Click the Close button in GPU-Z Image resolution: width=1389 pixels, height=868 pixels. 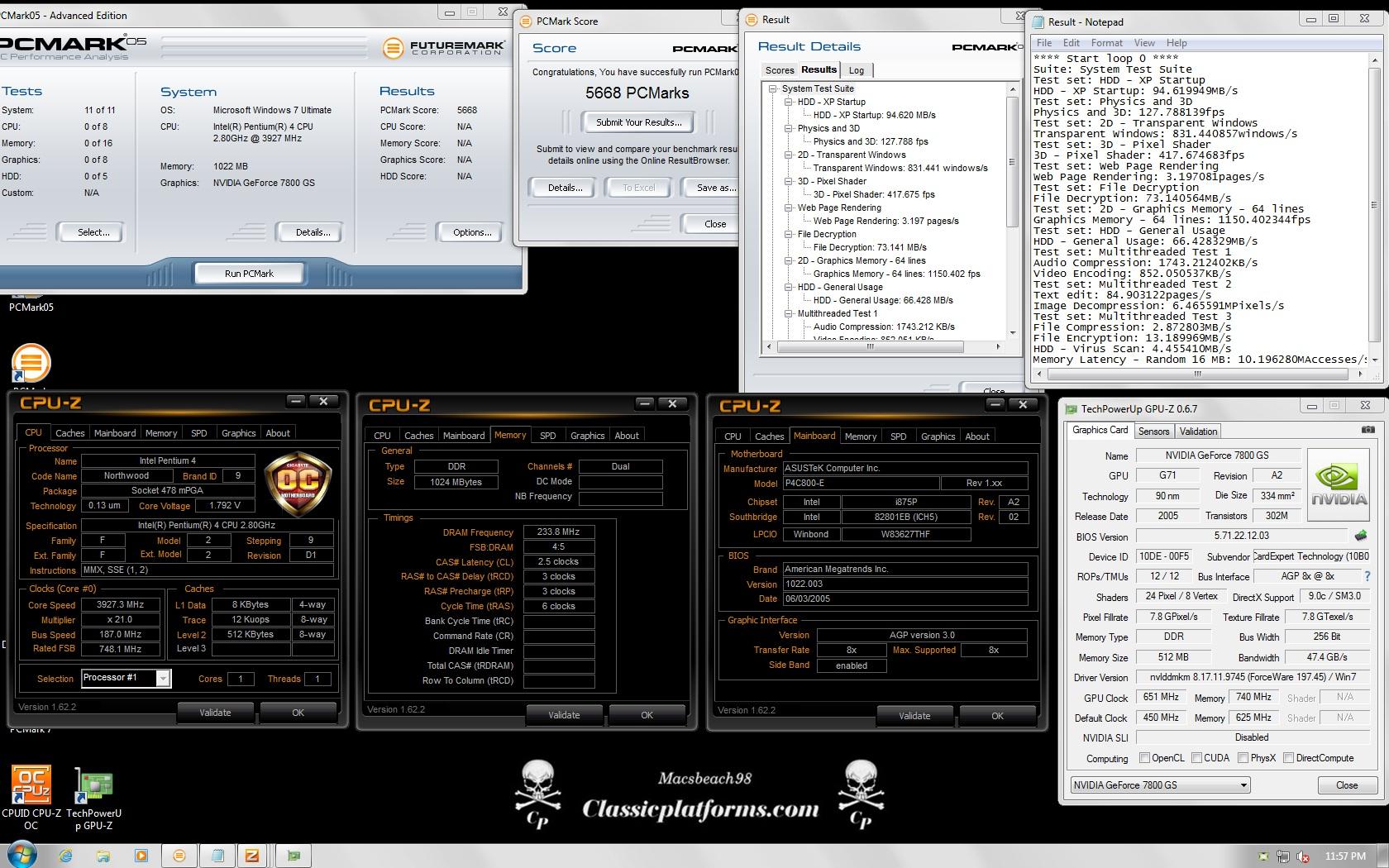coord(1347,785)
